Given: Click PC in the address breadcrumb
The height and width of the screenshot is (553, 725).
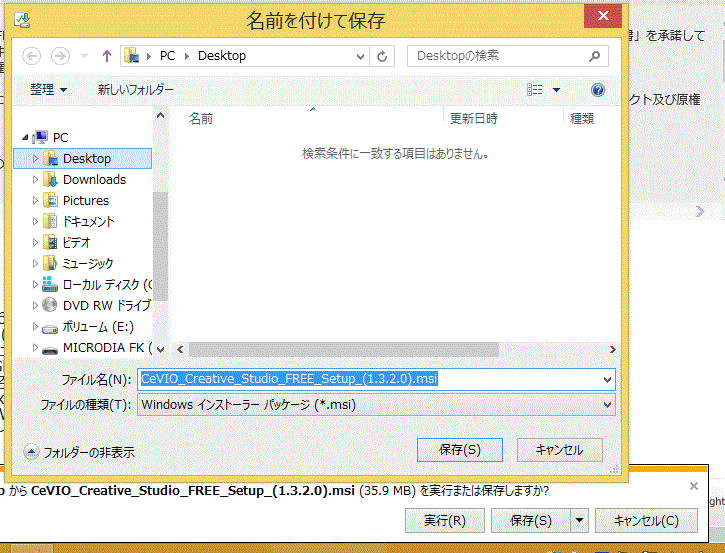Looking at the screenshot, I should pyautogui.click(x=167, y=56).
